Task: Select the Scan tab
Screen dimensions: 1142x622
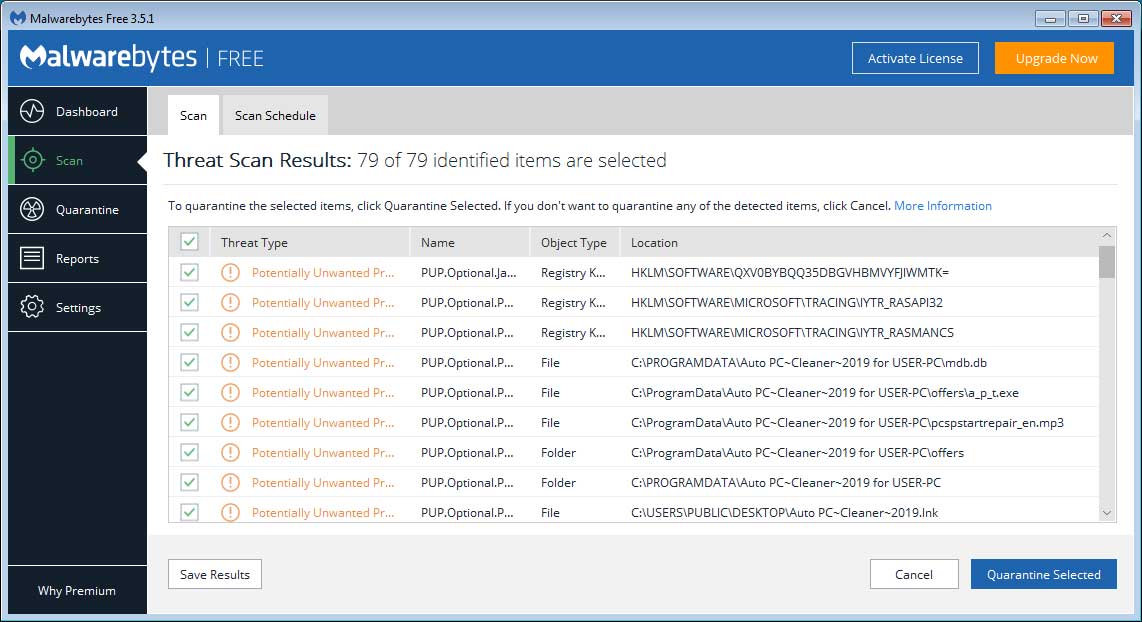Action: point(192,115)
